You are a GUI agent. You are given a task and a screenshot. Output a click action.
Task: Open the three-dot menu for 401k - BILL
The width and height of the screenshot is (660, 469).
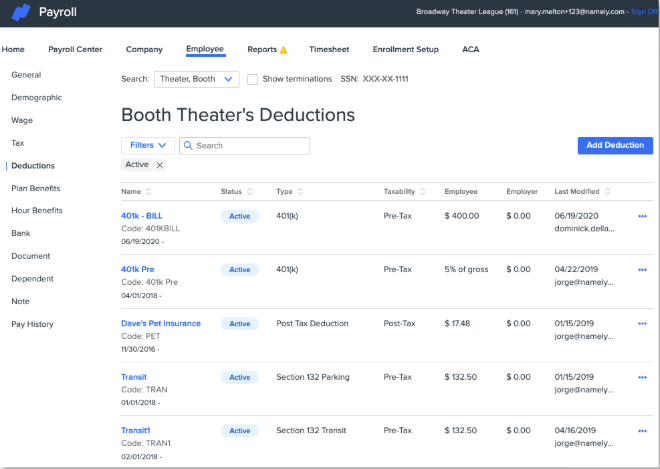click(x=642, y=215)
